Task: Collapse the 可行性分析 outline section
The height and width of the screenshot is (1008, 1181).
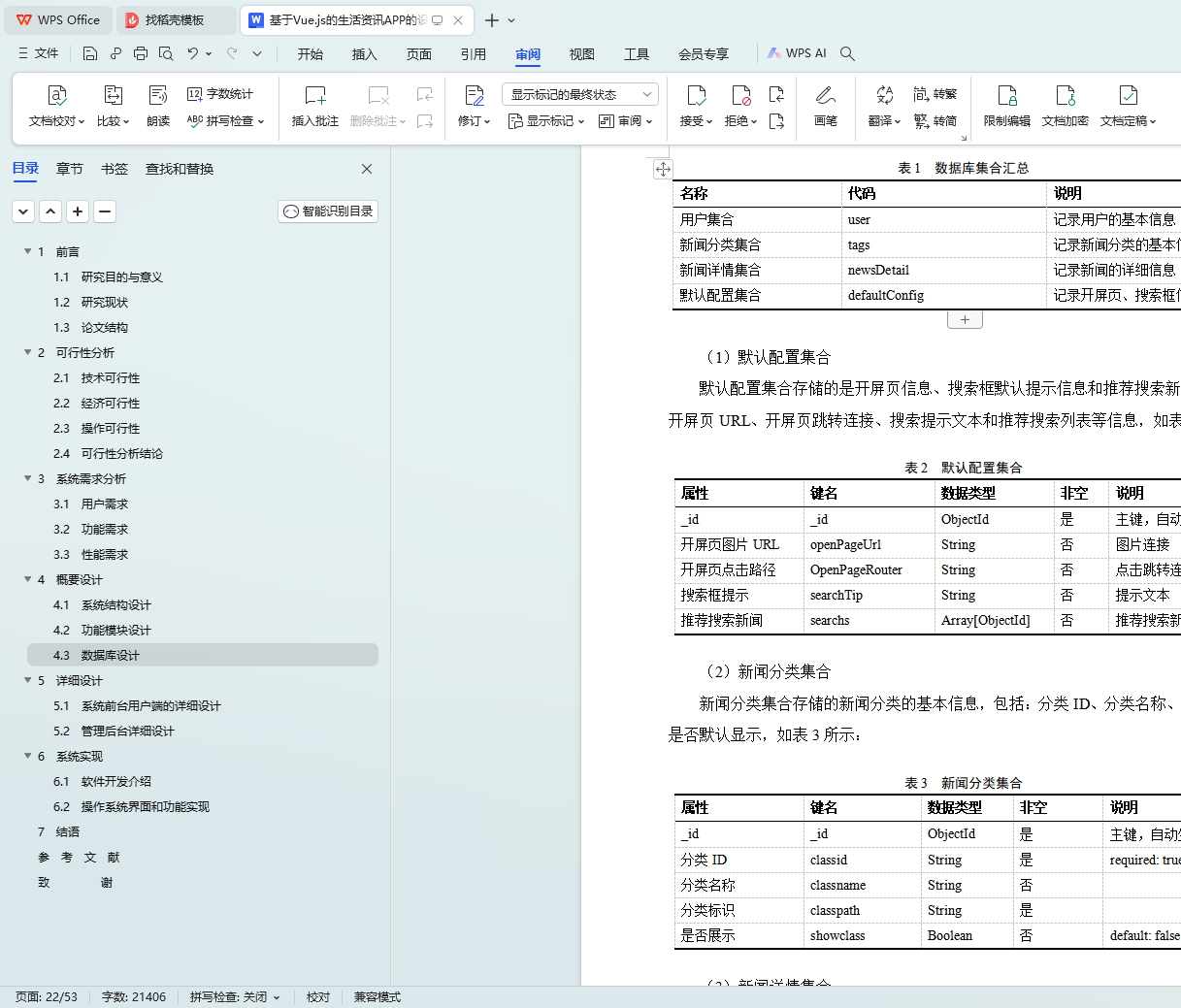Action: [28, 352]
